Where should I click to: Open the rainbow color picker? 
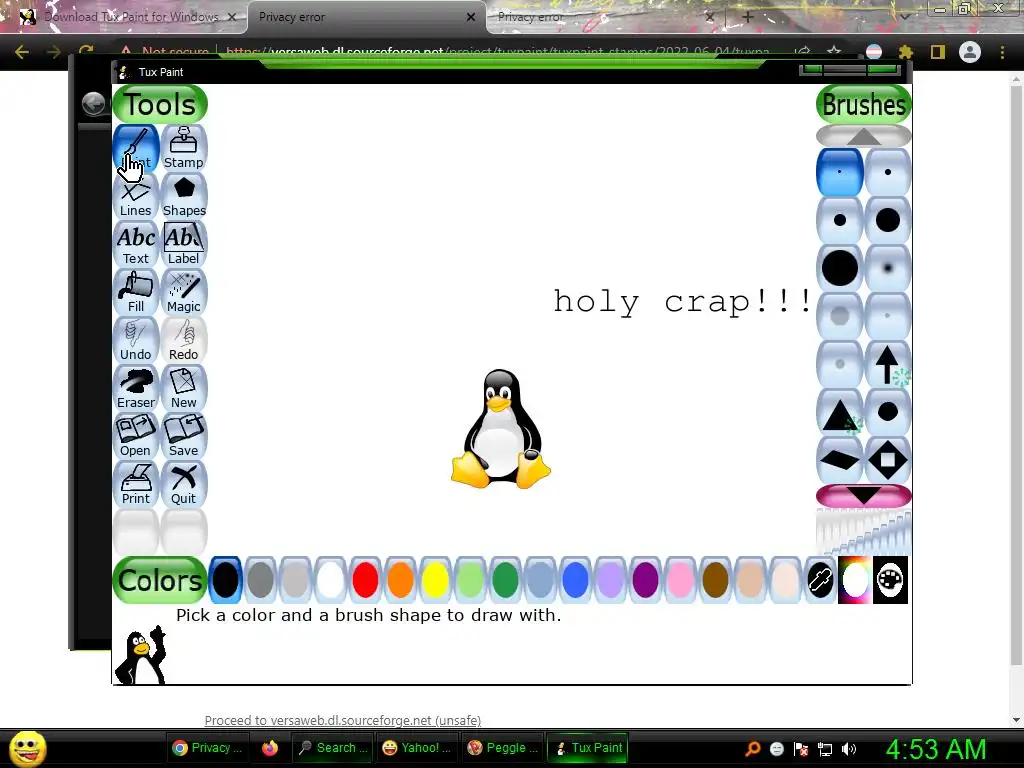[x=855, y=580]
